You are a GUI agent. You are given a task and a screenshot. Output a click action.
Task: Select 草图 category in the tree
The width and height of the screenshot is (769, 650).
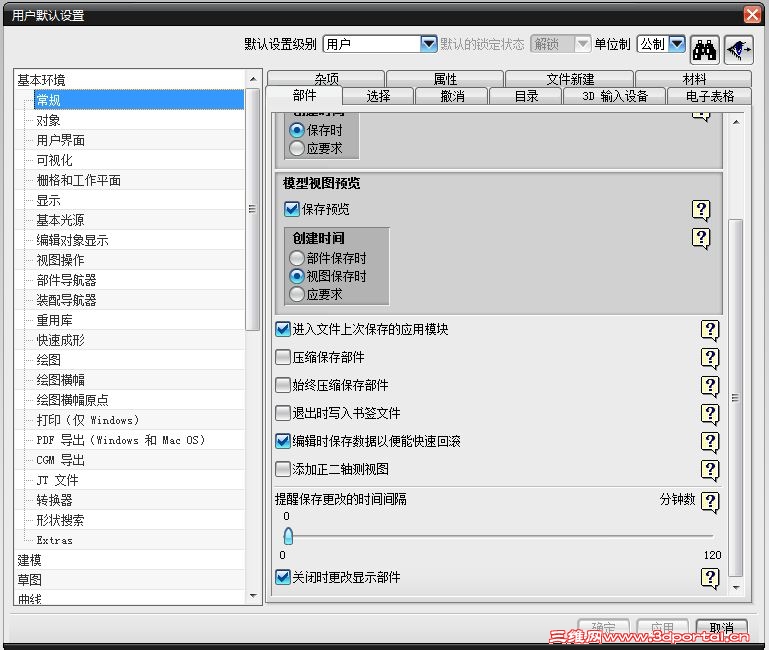pyautogui.click(x=29, y=580)
